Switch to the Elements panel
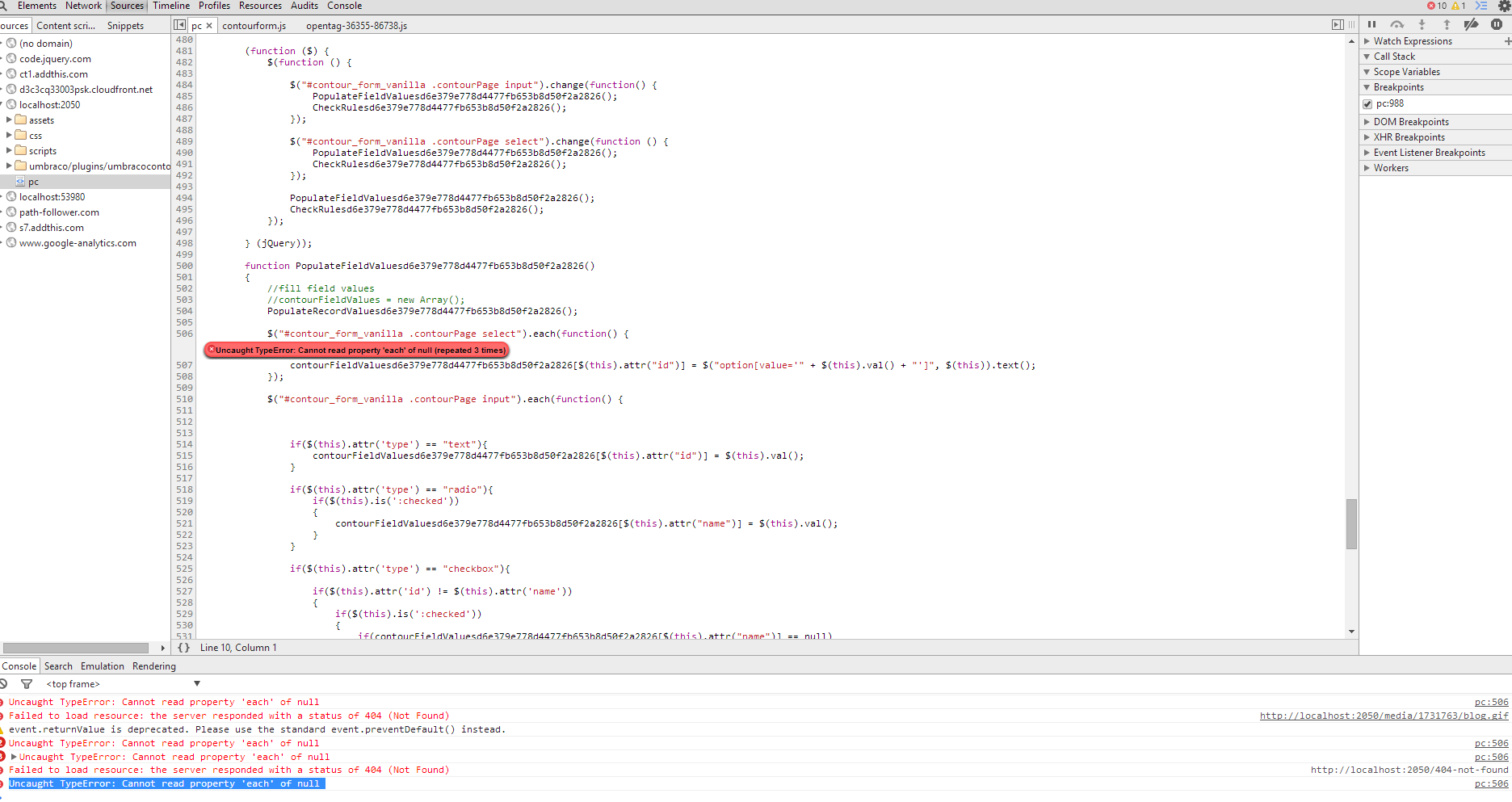1512x802 pixels. (x=37, y=6)
